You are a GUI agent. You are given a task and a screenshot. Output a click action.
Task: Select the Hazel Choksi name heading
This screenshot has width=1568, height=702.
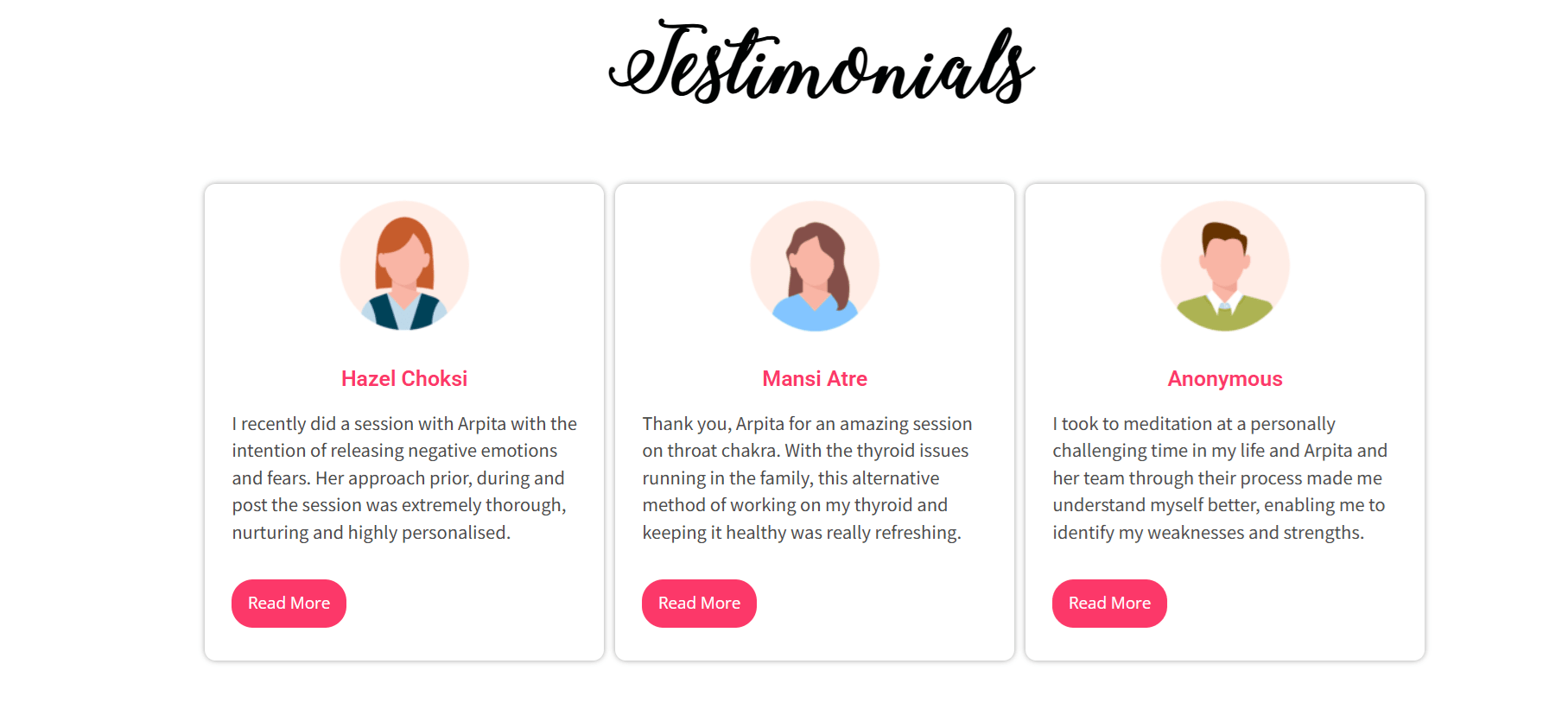coord(404,379)
